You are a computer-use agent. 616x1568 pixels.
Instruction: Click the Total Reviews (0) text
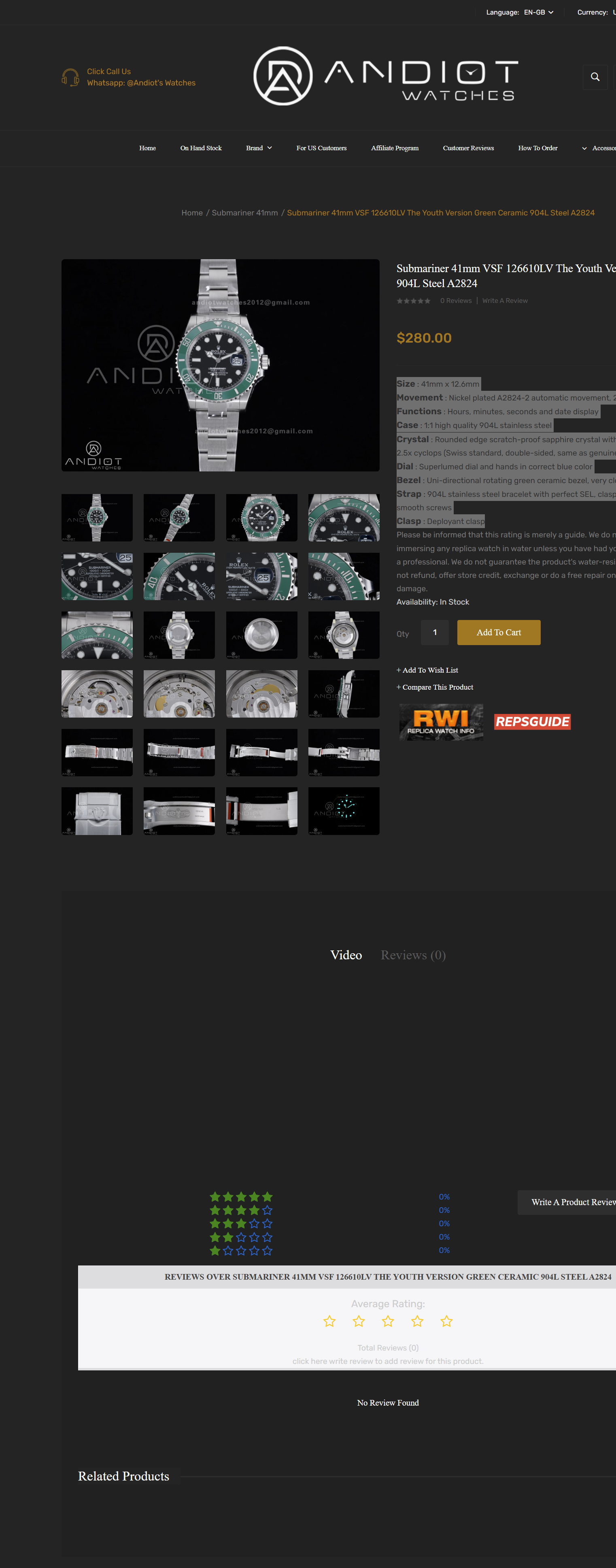click(x=388, y=1348)
